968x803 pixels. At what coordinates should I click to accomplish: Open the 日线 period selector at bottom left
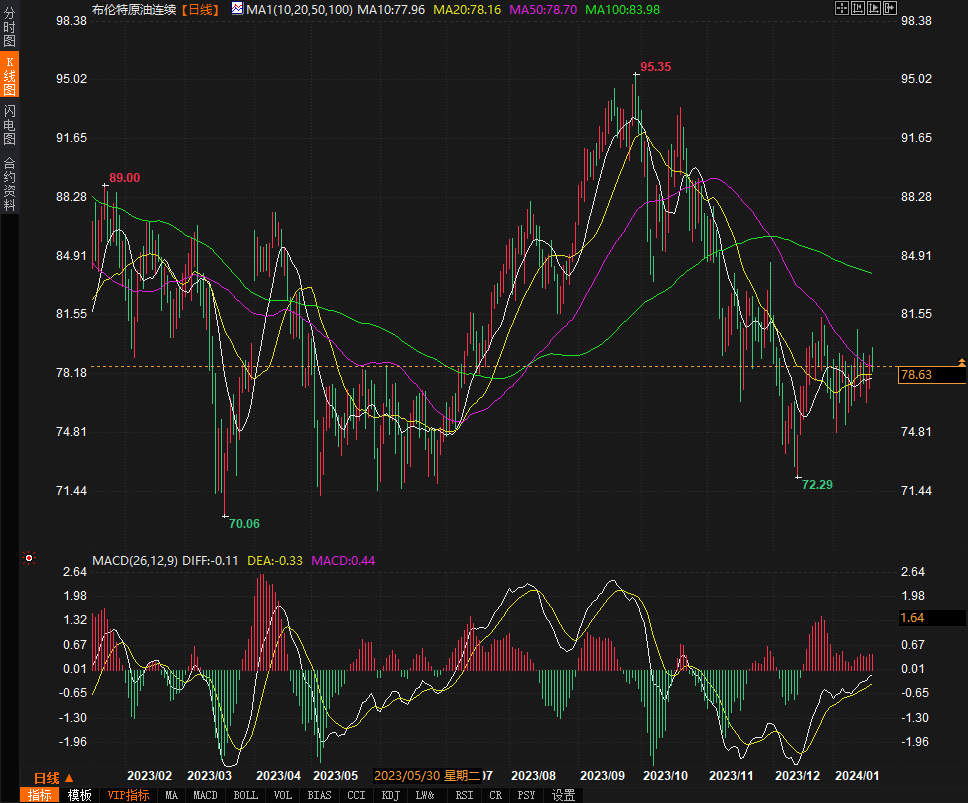[54, 777]
